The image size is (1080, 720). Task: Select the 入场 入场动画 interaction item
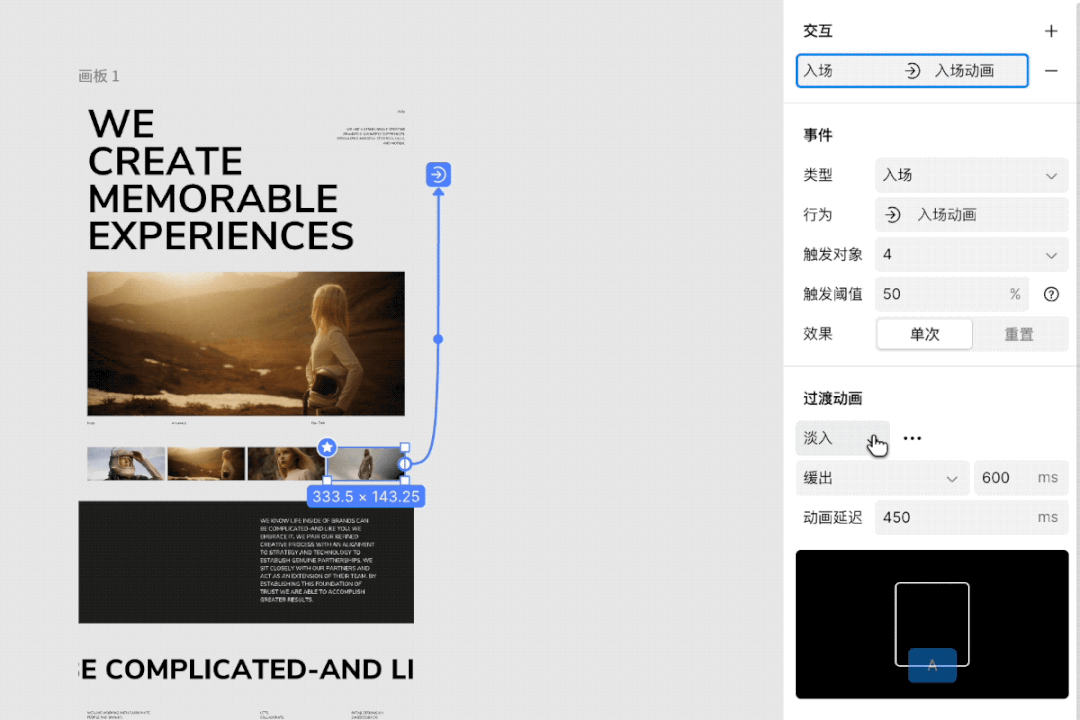[x=912, y=71]
